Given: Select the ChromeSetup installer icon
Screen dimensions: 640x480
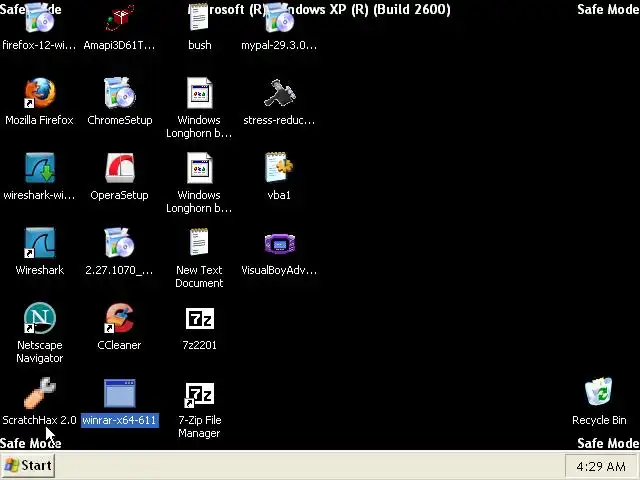Looking at the screenshot, I should [119, 93].
